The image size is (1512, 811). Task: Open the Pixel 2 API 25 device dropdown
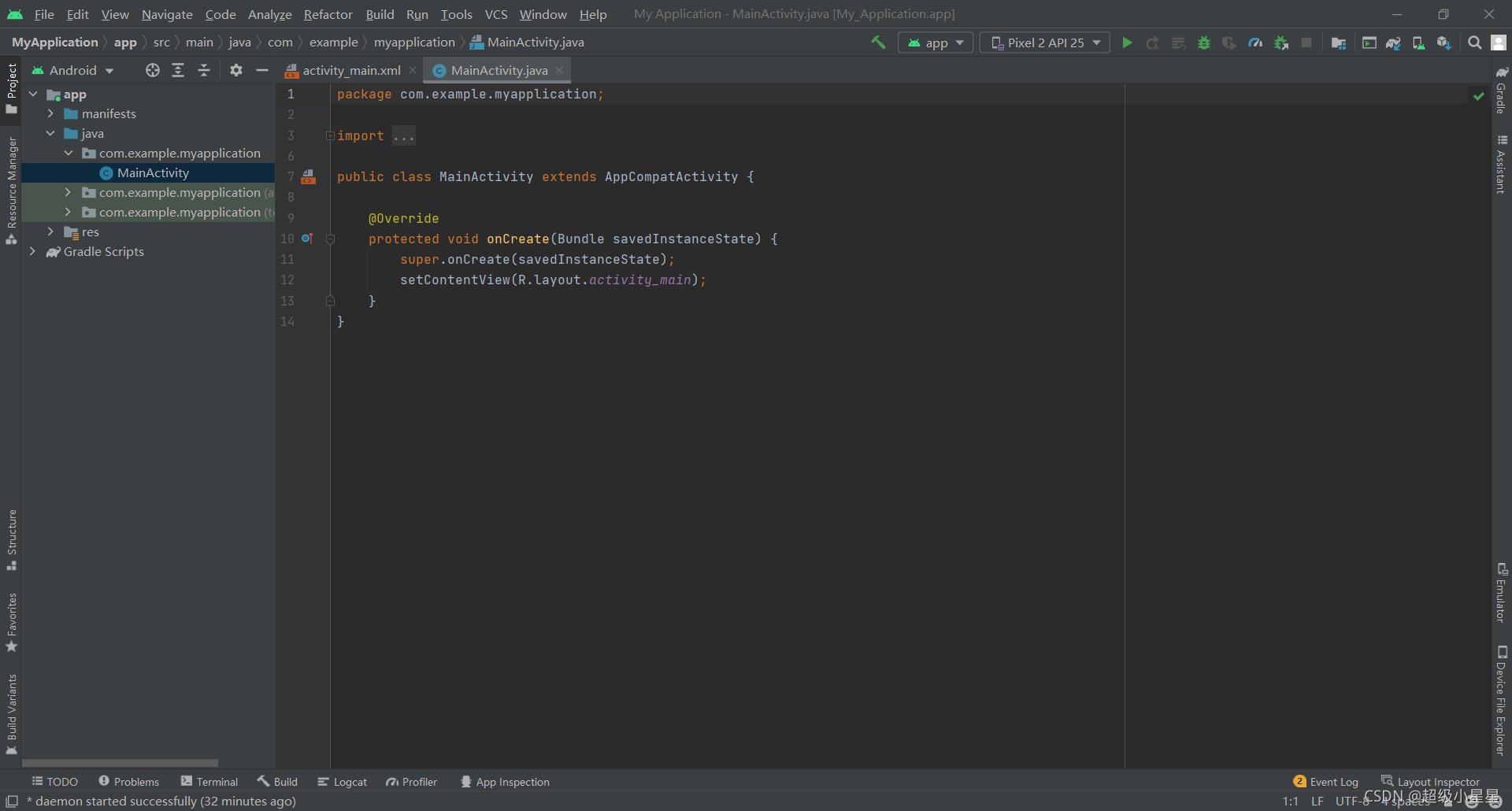coord(1045,43)
